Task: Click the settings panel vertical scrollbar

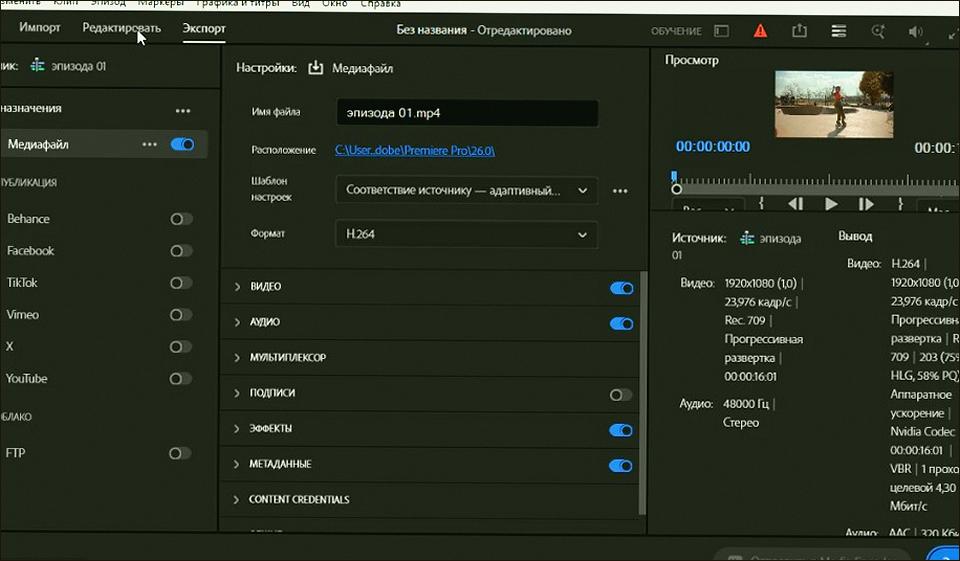Action: click(642, 392)
